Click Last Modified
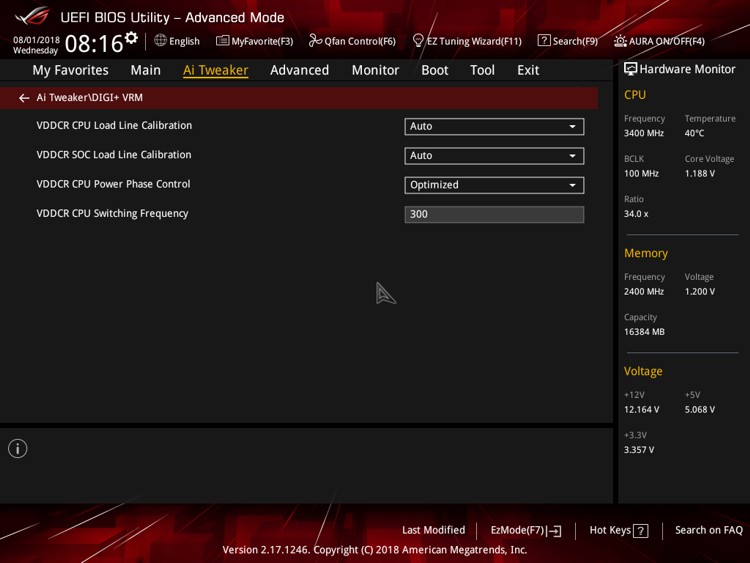Viewport: 750px width, 563px height. (x=433, y=530)
